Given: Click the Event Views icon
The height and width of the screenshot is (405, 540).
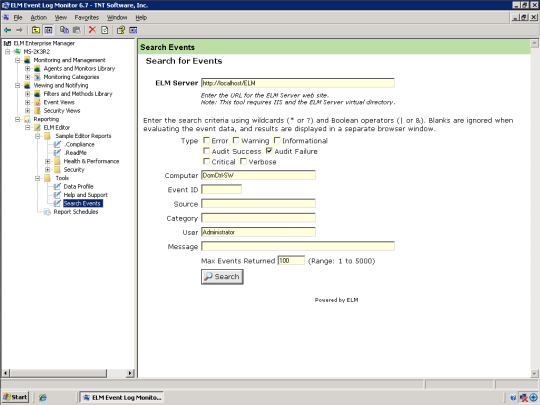Looking at the screenshot, I should [37, 102].
